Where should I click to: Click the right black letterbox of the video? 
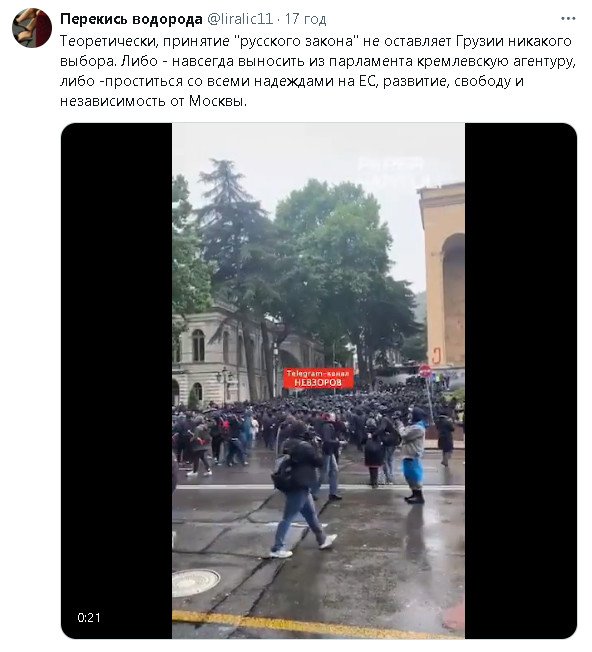(x=520, y=380)
